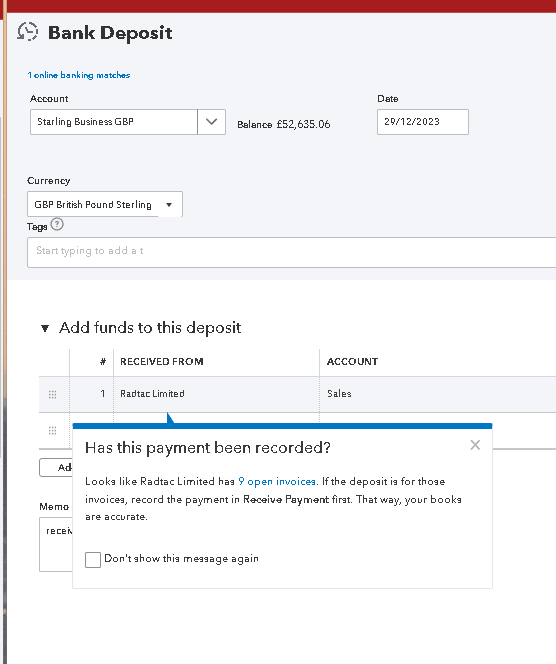Grab the drag handle of row 1
Image resolution: width=556 pixels, height=664 pixels.
[x=53, y=395]
